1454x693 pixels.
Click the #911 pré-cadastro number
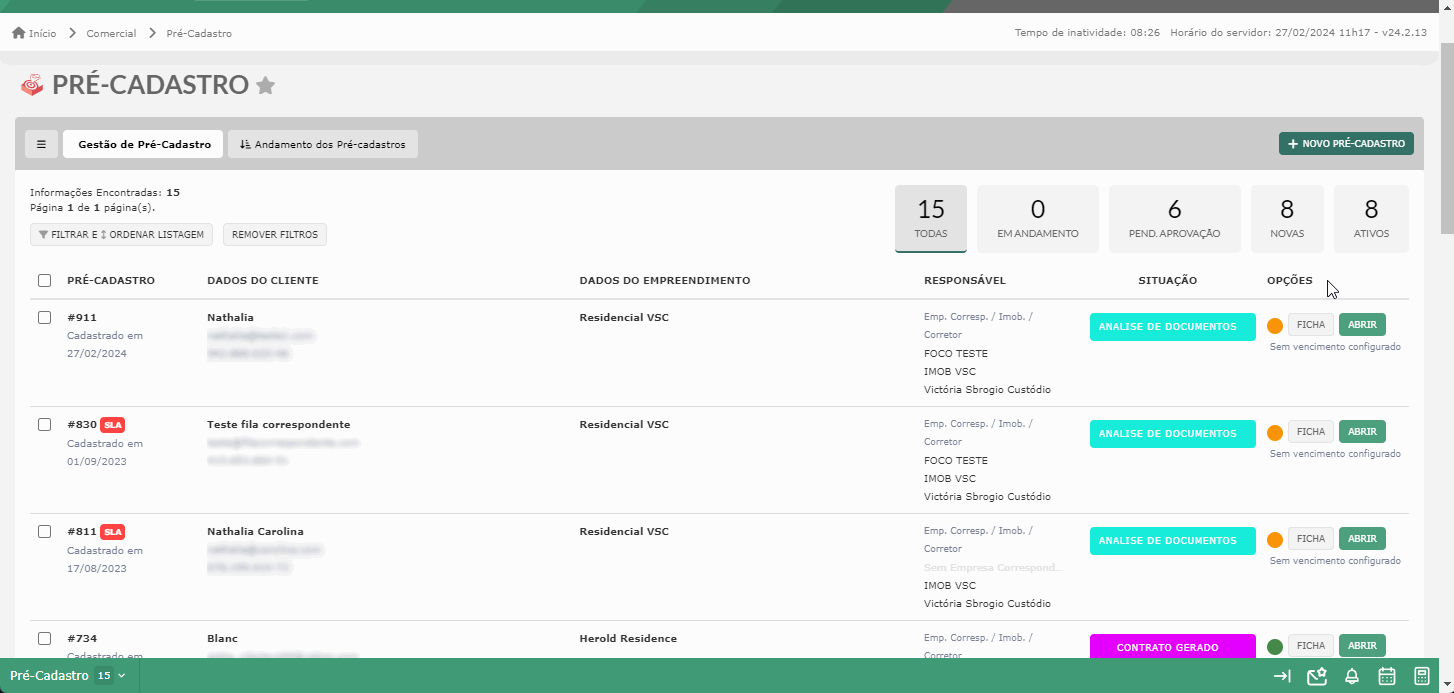[x=82, y=317]
